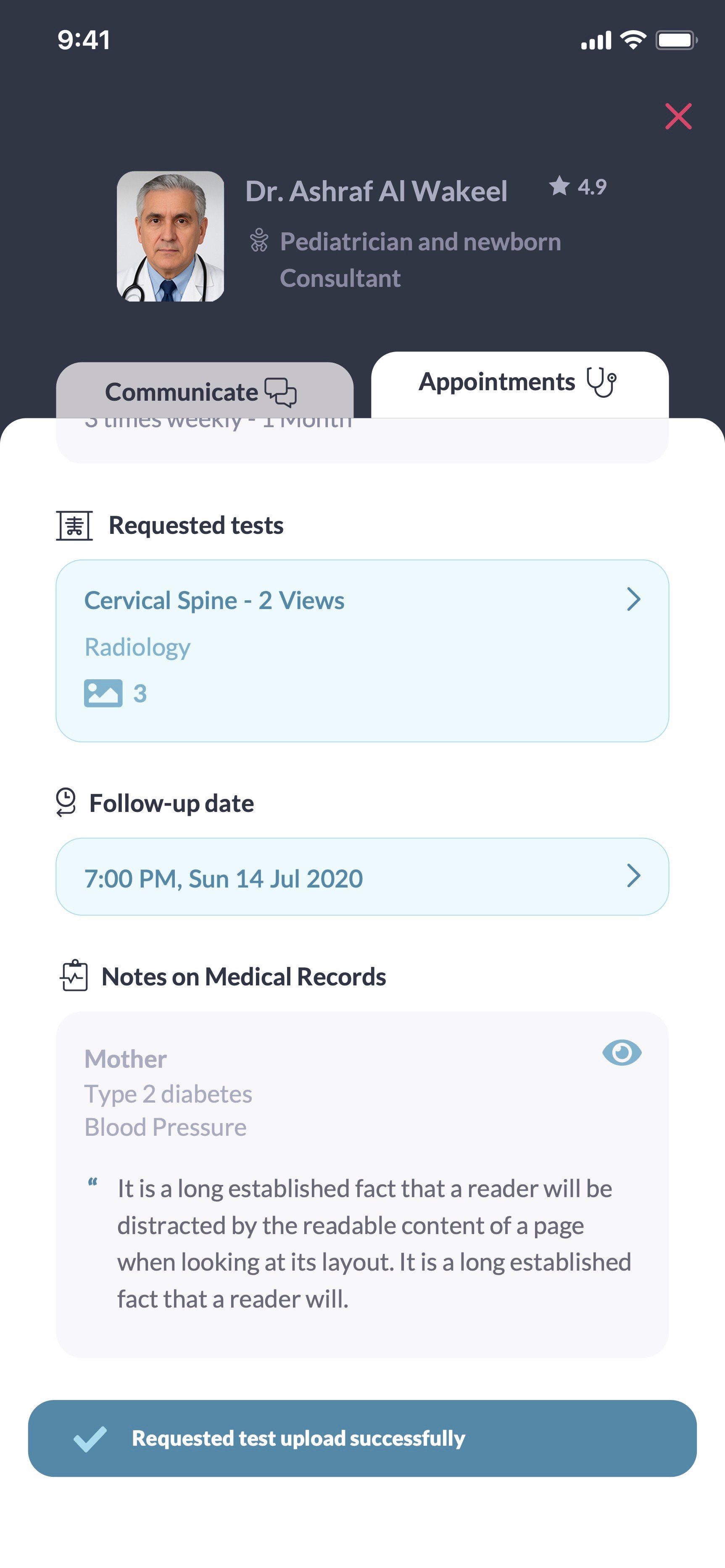Tap the Requested tests x-ray icon
This screenshot has width=725, height=1568.
tap(74, 525)
